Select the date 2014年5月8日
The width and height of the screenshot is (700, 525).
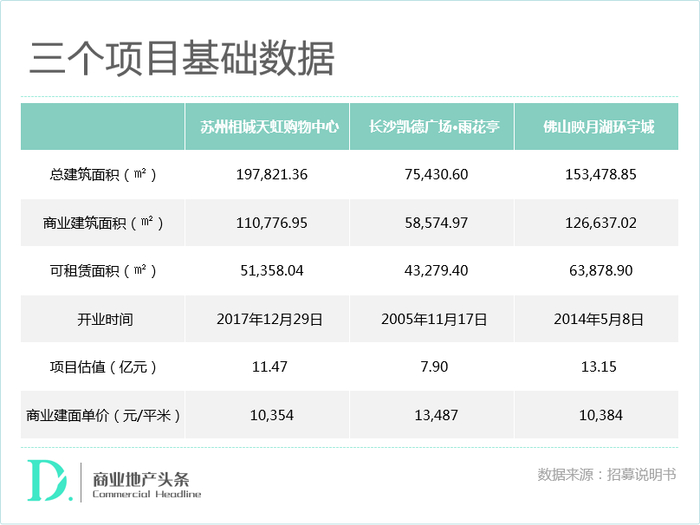[599, 319]
